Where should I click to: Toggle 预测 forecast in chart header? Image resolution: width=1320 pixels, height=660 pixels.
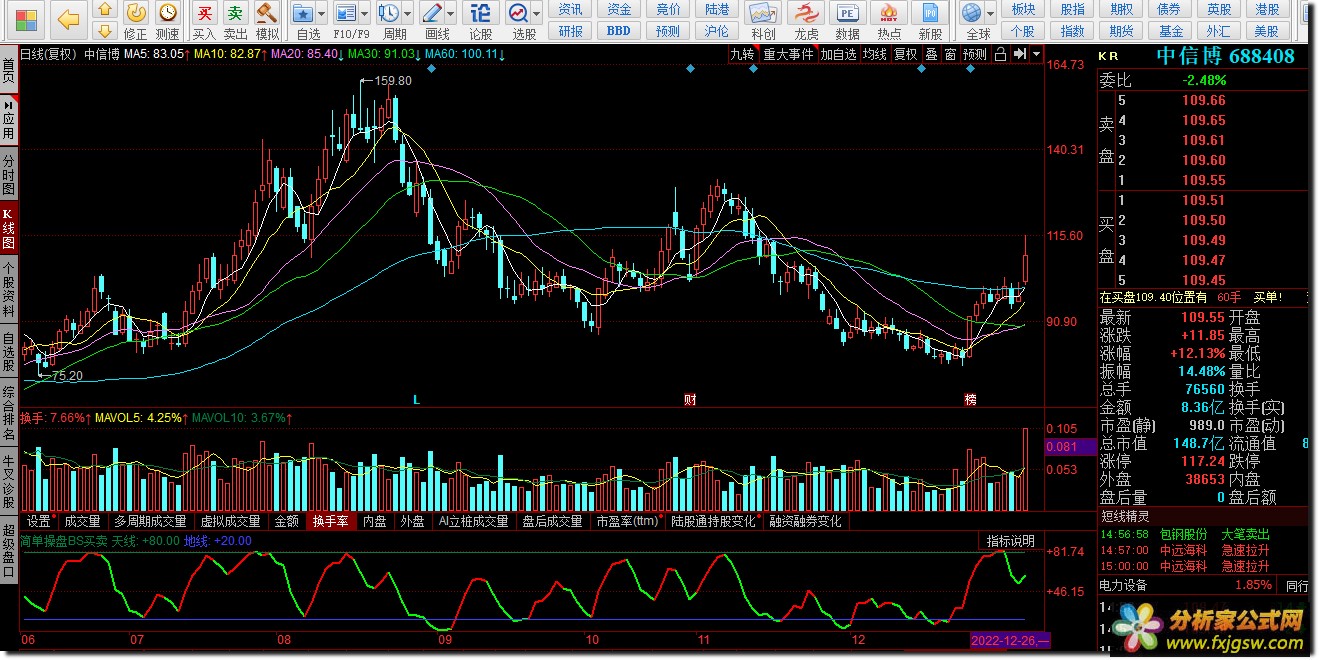pos(975,54)
